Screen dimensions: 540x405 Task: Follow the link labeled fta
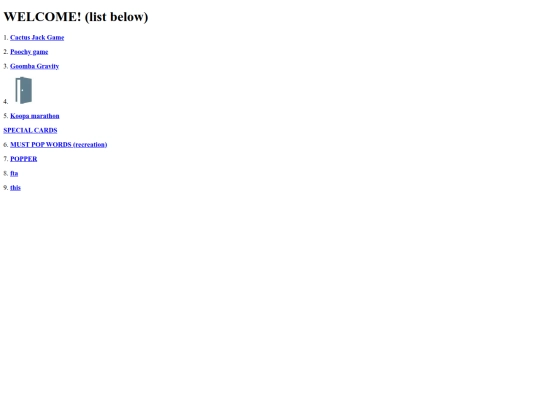[14, 174]
